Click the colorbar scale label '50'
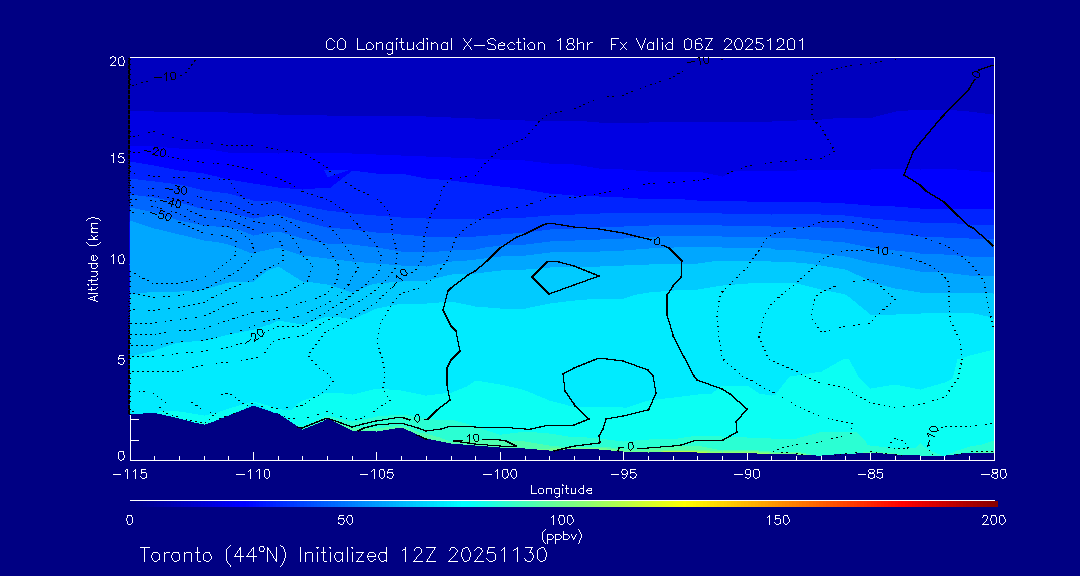This screenshot has width=1080, height=576. click(345, 520)
